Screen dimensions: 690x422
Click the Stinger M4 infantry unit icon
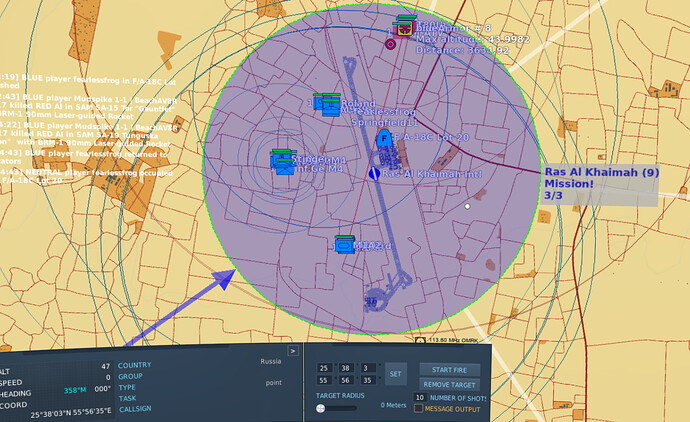283,159
